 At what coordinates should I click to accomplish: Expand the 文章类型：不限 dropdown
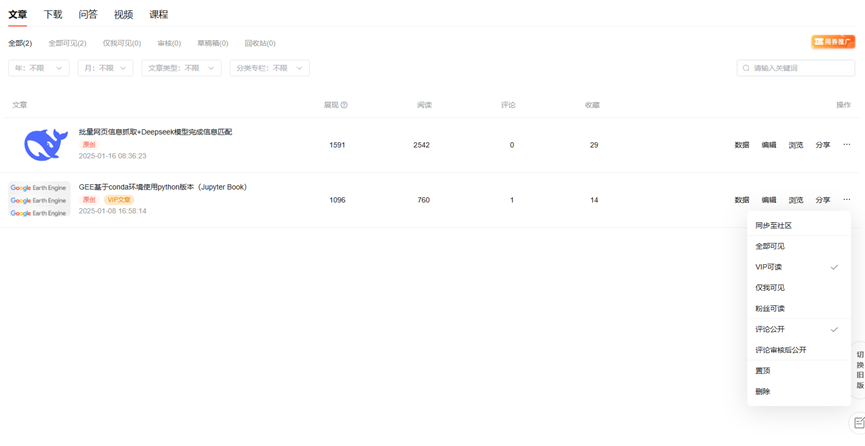click(181, 68)
